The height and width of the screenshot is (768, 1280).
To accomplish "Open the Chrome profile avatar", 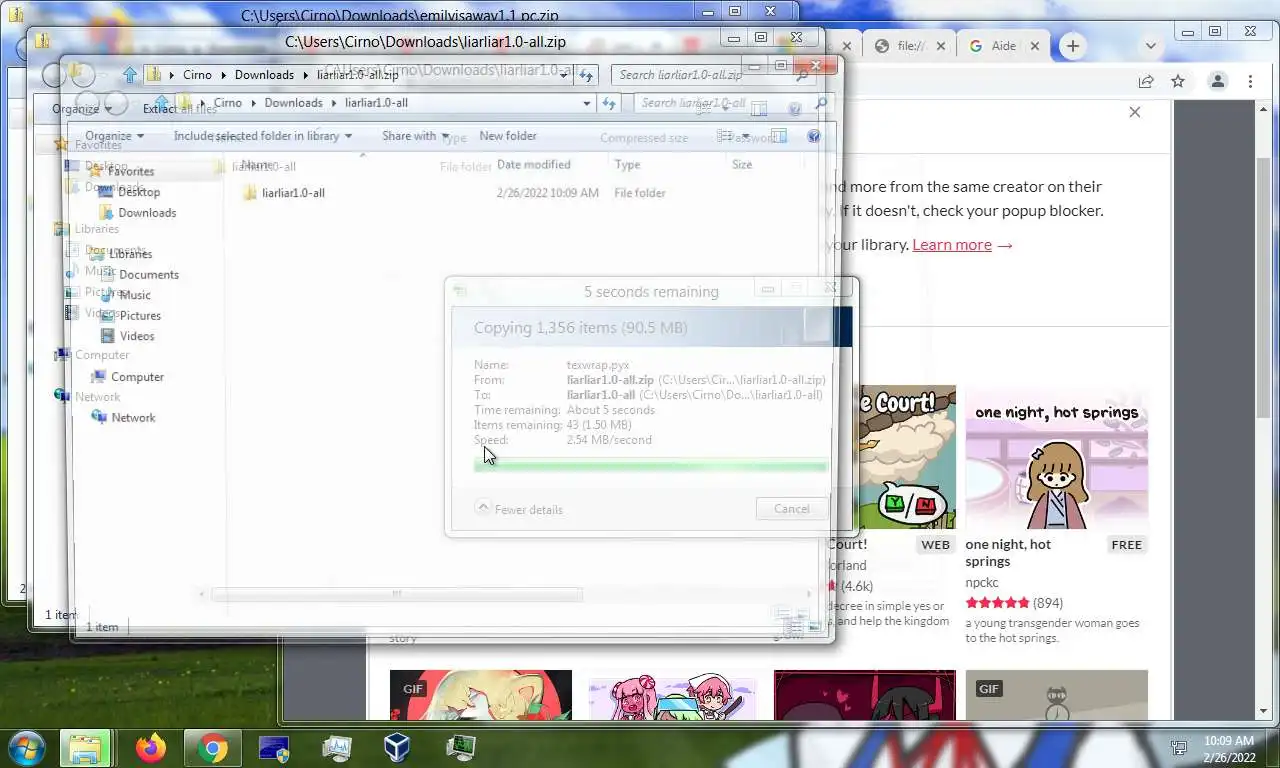I will [1217, 82].
